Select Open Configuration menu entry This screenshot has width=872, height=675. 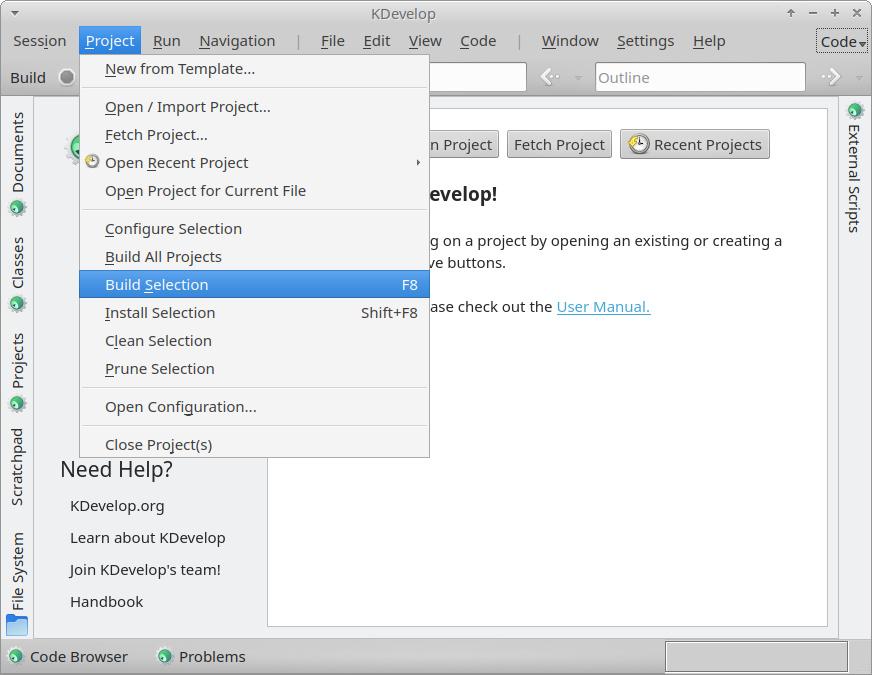tap(255, 406)
